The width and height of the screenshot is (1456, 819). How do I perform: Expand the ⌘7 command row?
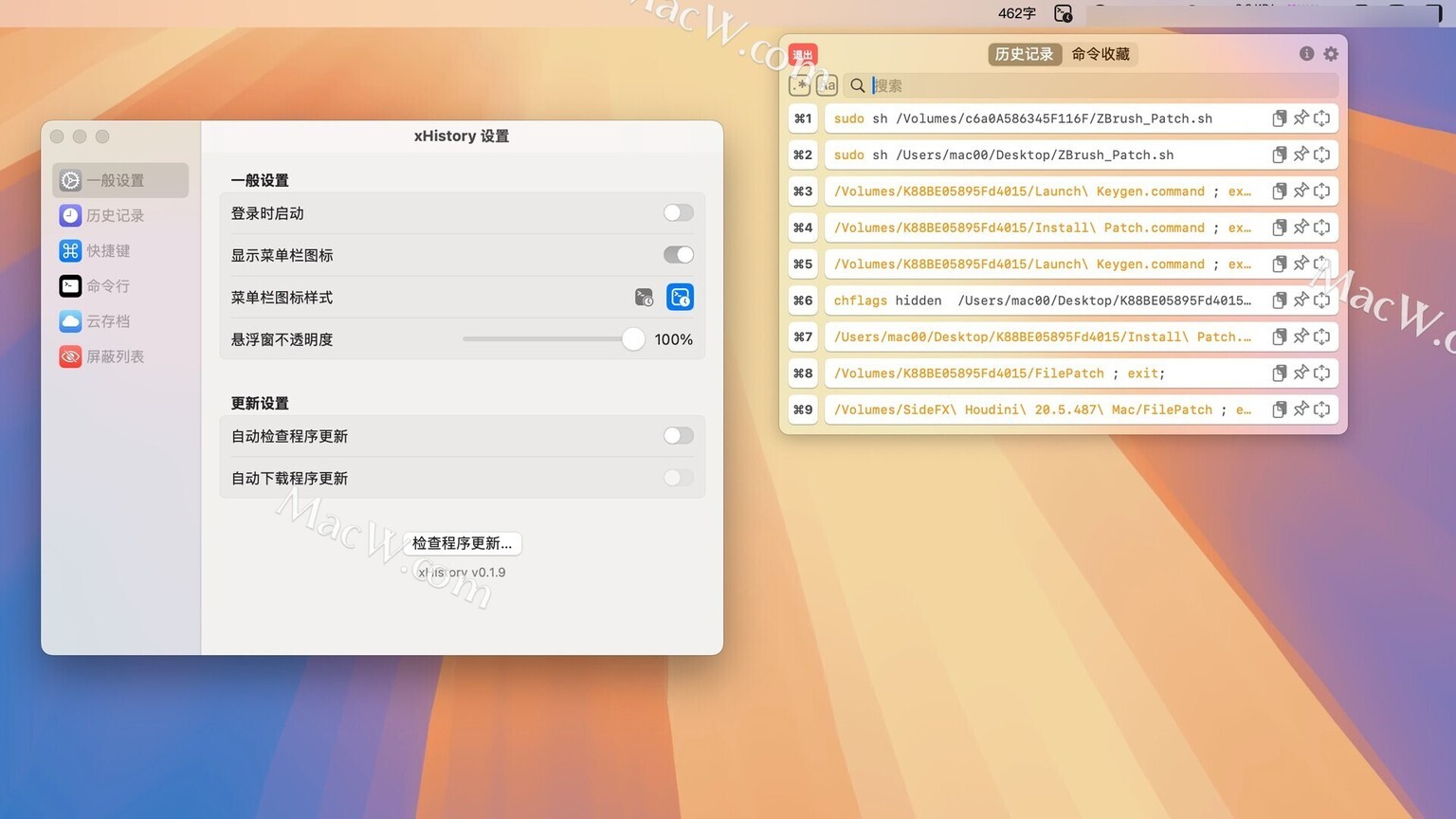coord(1321,337)
